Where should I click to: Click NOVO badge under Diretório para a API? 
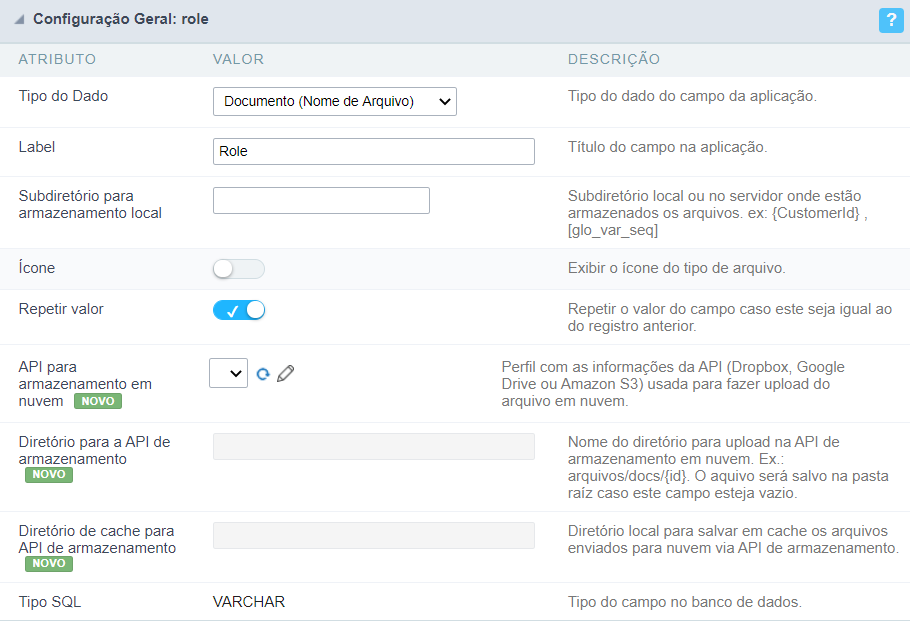pos(49,474)
